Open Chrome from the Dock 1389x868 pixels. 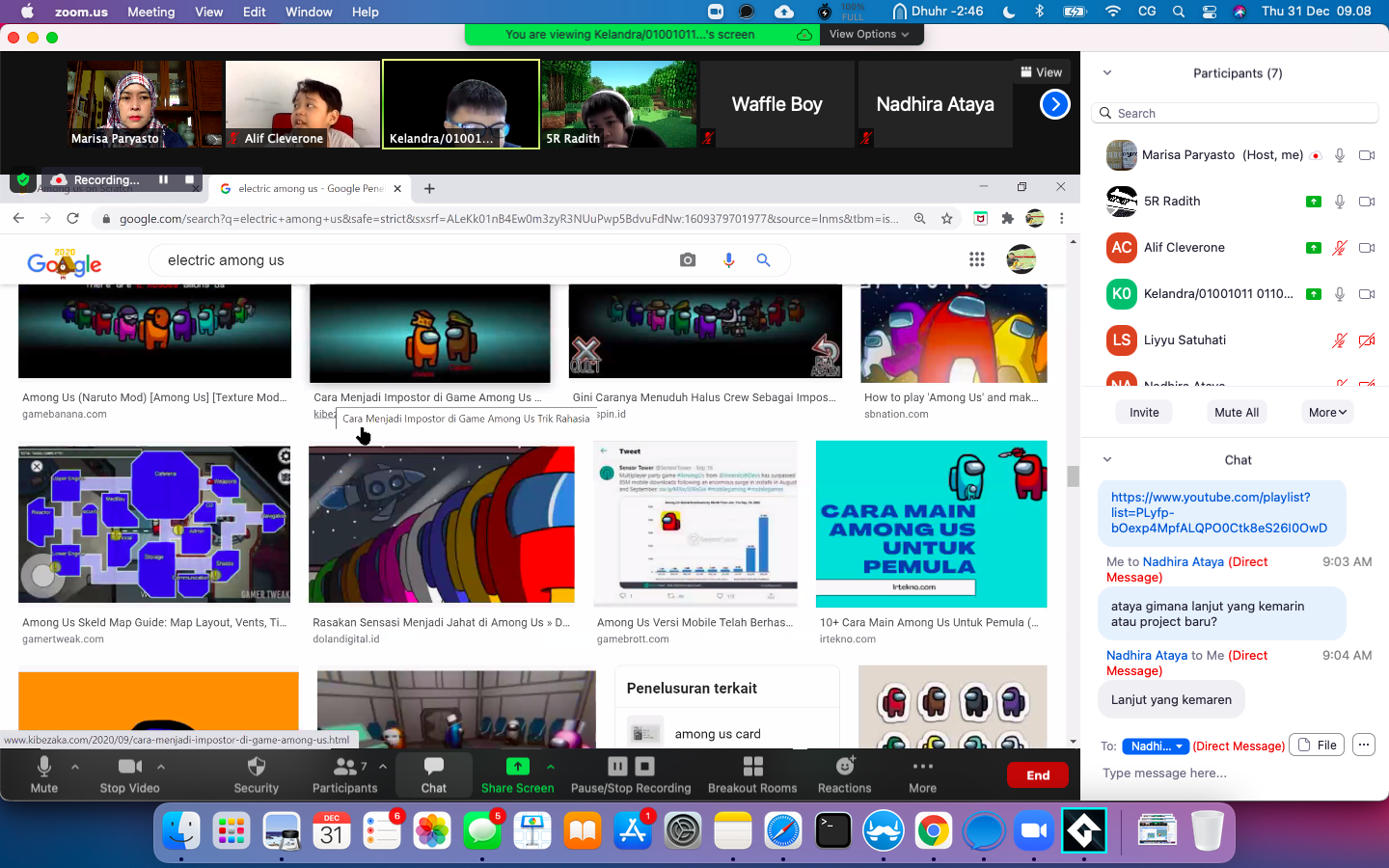pos(933,830)
